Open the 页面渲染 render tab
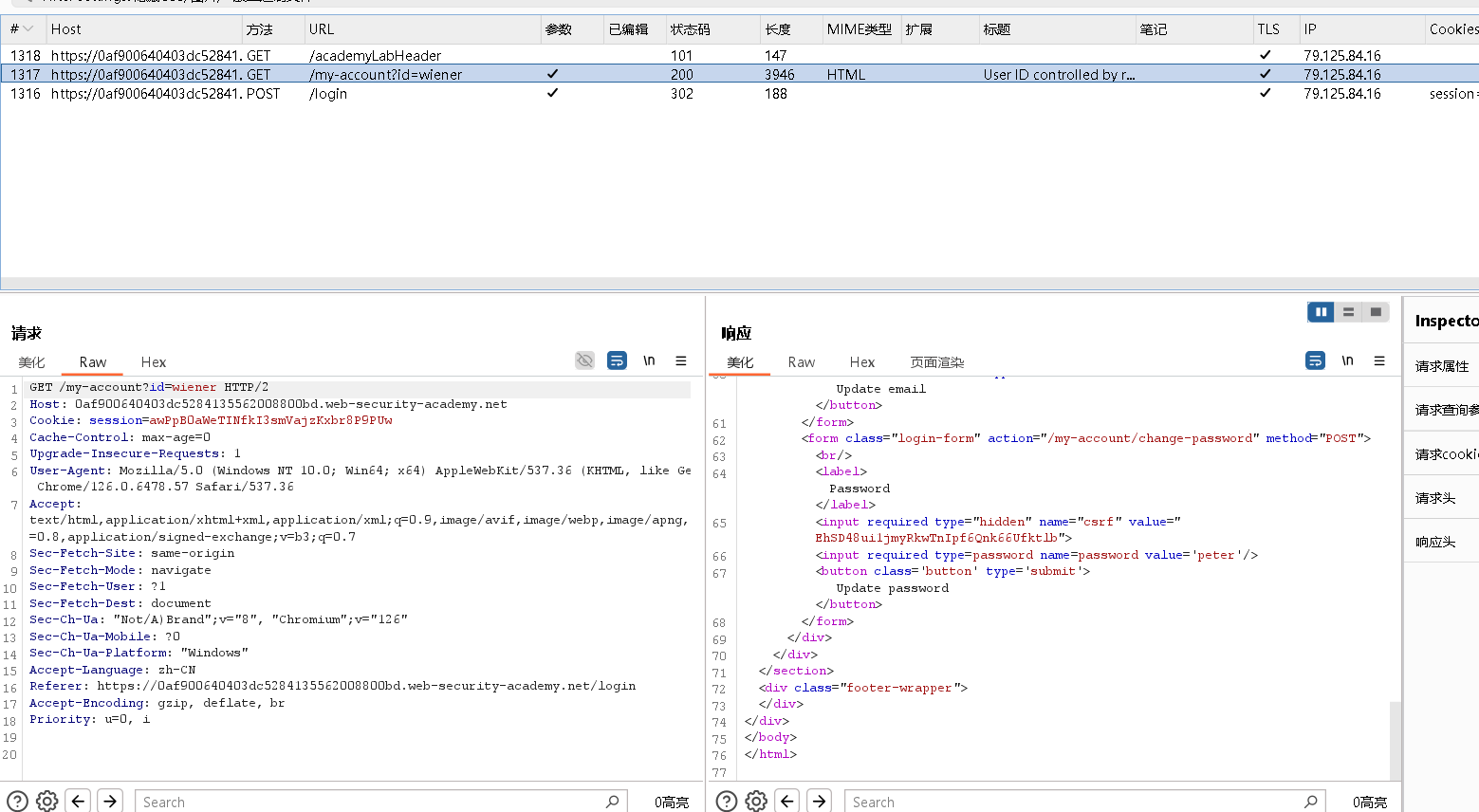The height and width of the screenshot is (812, 1479). (936, 362)
